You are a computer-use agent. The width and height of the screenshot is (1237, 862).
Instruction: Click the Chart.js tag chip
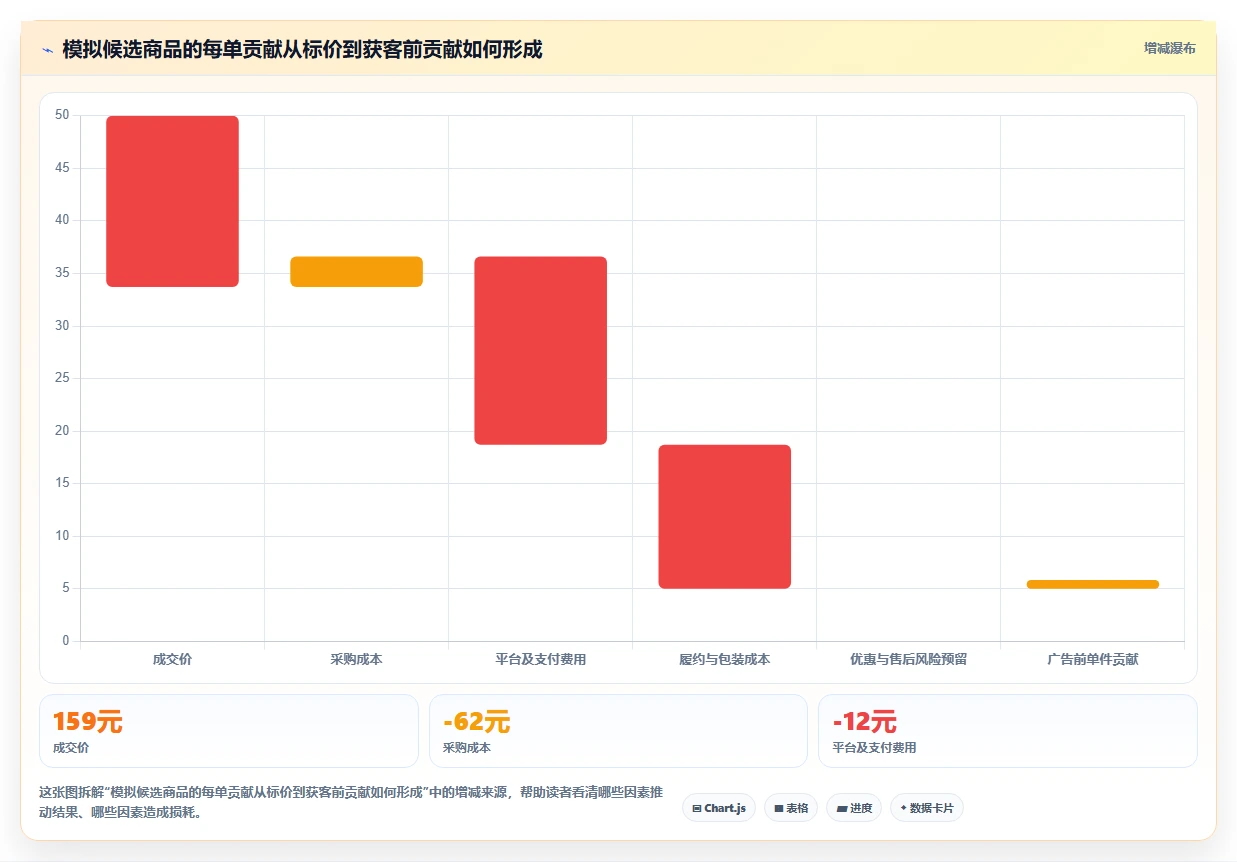point(719,808)
